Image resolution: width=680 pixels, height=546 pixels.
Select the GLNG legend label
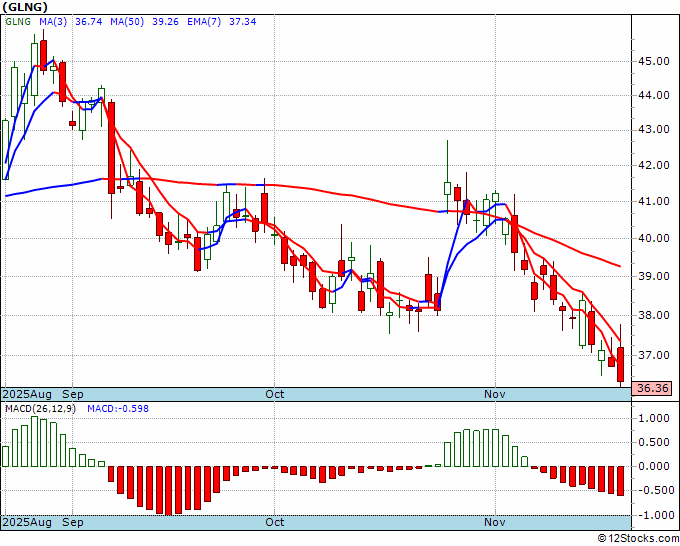coord(18,22)
